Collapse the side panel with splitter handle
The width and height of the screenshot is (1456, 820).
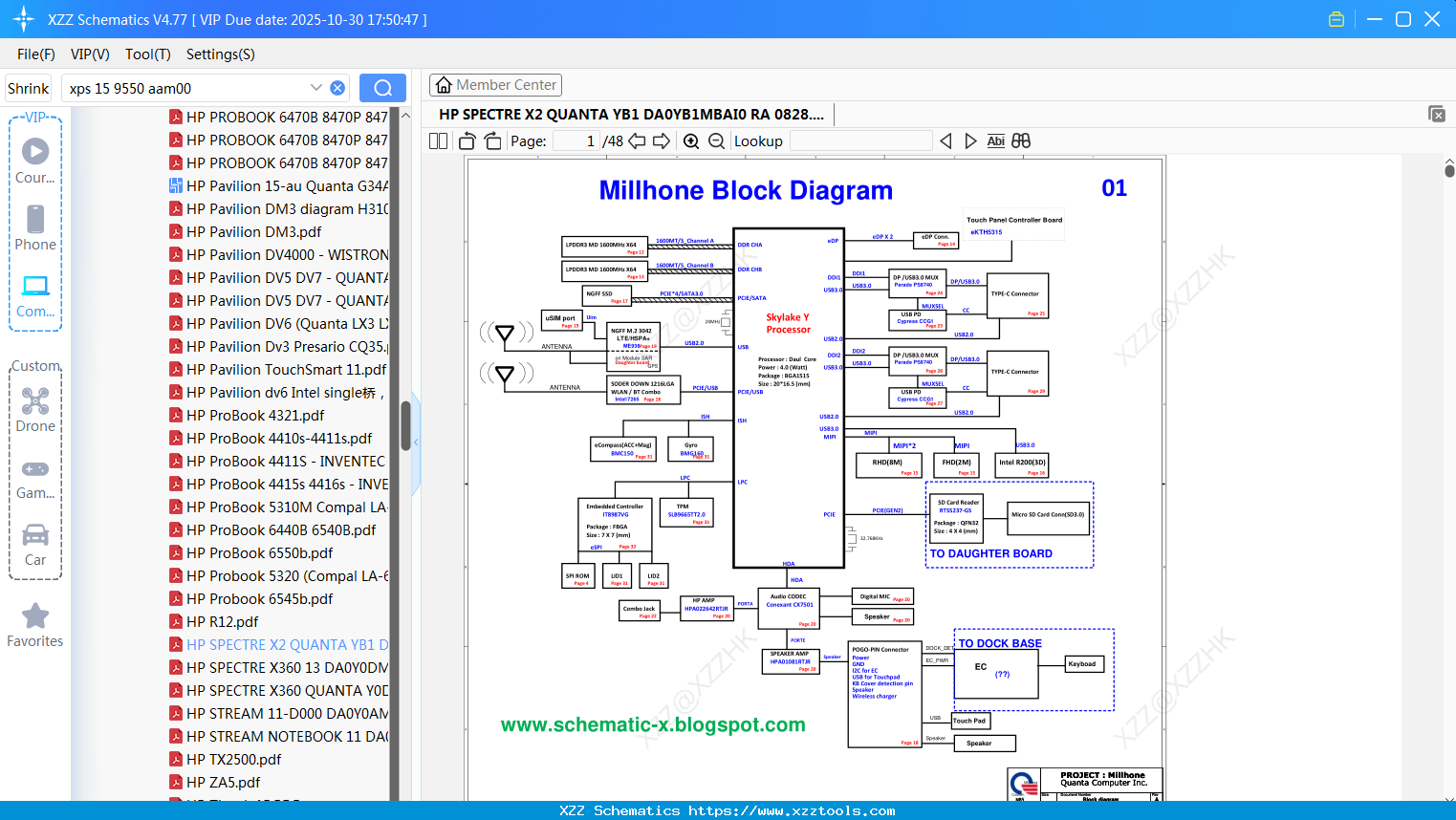click(x=416, y=443)
